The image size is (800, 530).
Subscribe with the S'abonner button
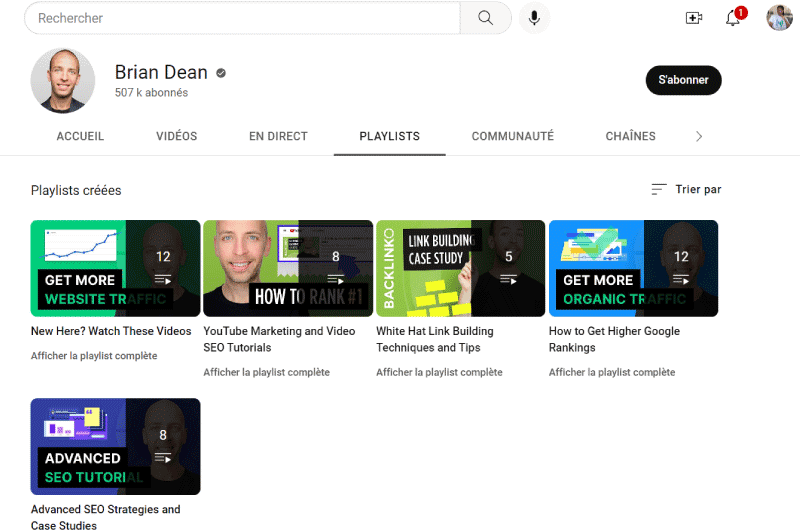pos(683,80)
